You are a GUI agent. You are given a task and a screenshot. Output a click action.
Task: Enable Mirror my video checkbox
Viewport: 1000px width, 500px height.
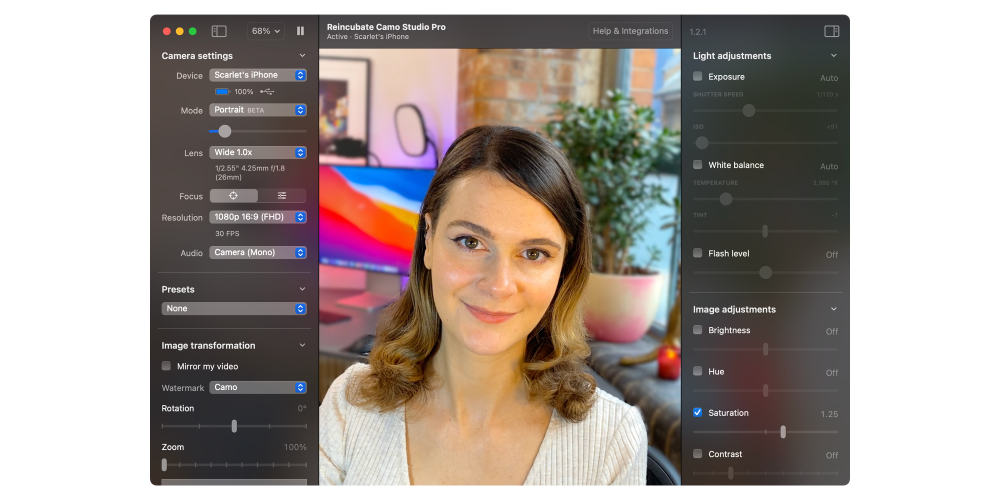[x=167, y=366]
